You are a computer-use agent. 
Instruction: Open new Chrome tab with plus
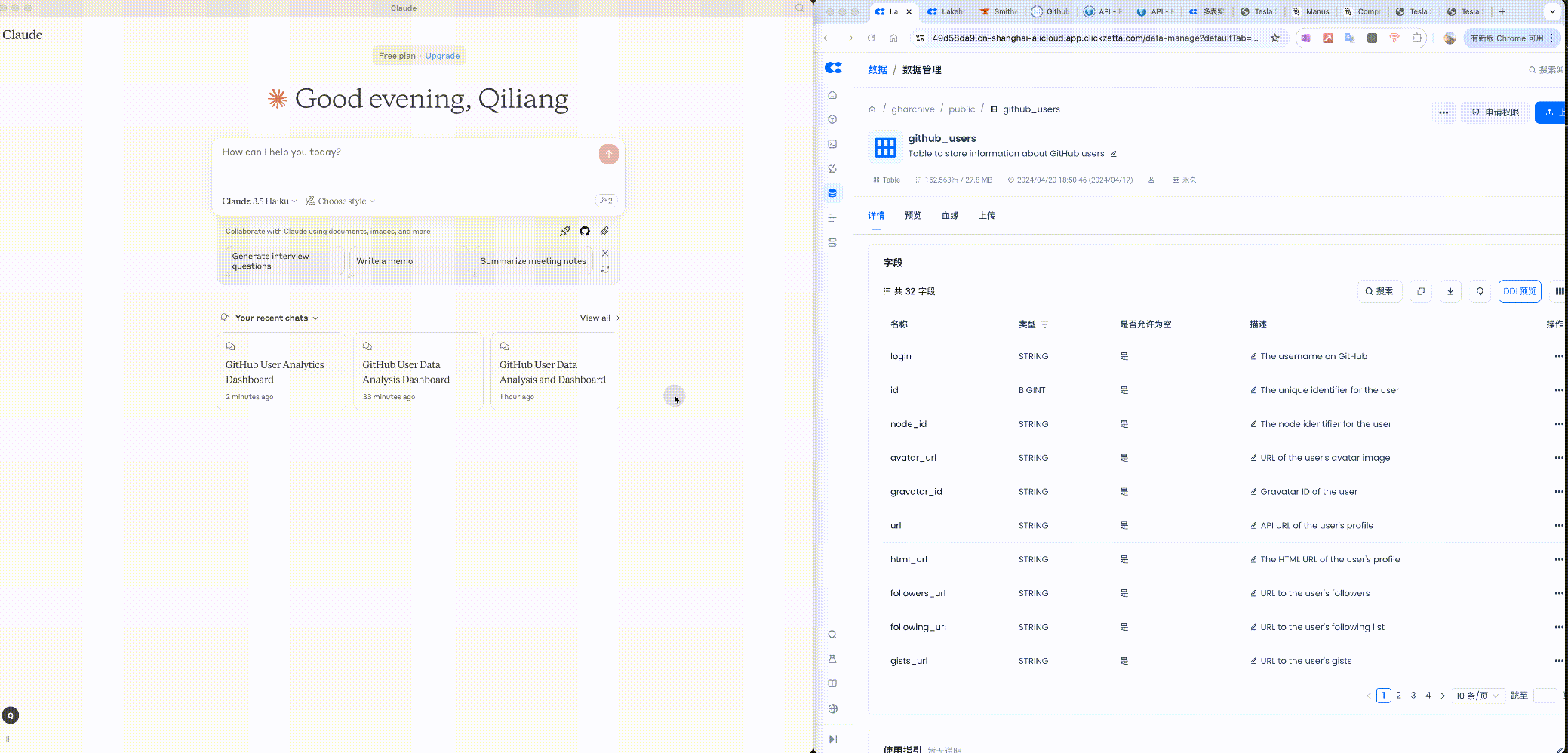(x=1502, y=11)
